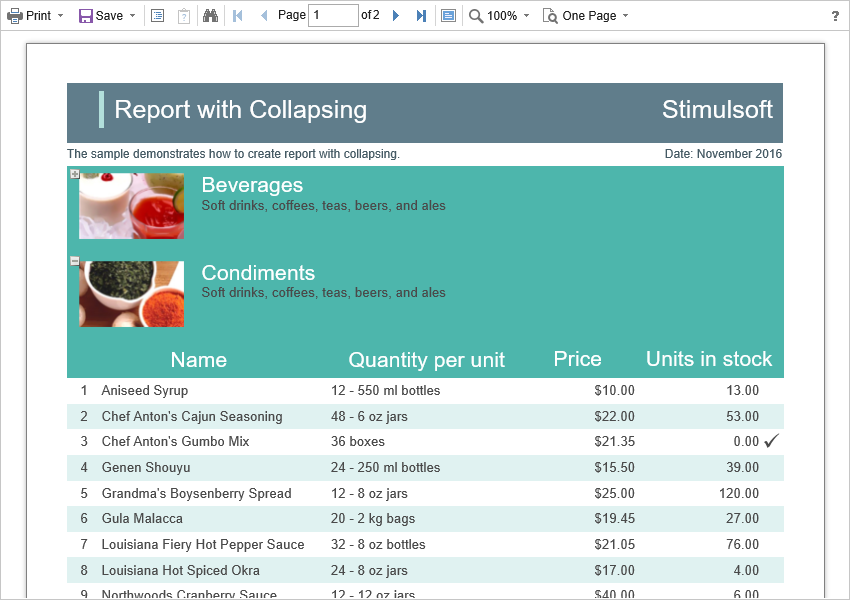The width and height of the screenshot is (850, 600).
Task: Expand the Beverages group
Action: click(x=75, y=174)
